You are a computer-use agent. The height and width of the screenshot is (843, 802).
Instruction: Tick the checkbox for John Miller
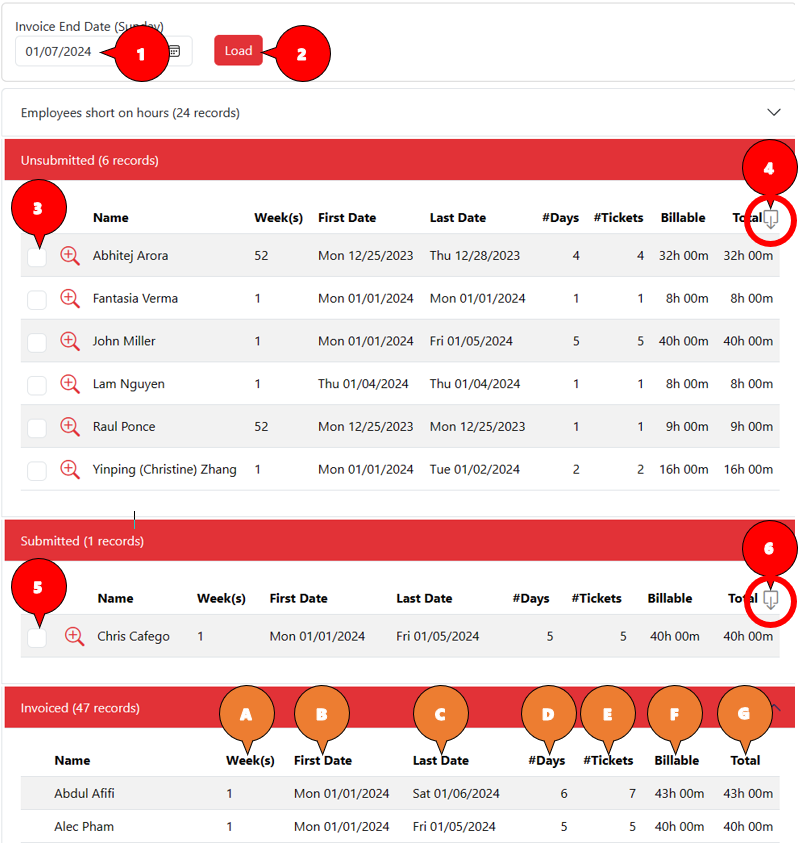(x=37, y=342)
